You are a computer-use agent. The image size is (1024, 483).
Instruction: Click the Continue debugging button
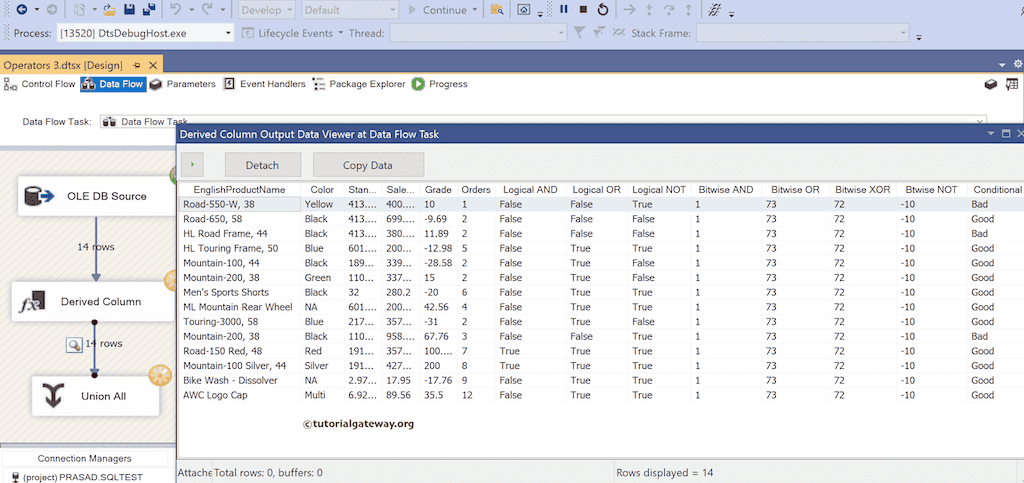tap(437, 10)
